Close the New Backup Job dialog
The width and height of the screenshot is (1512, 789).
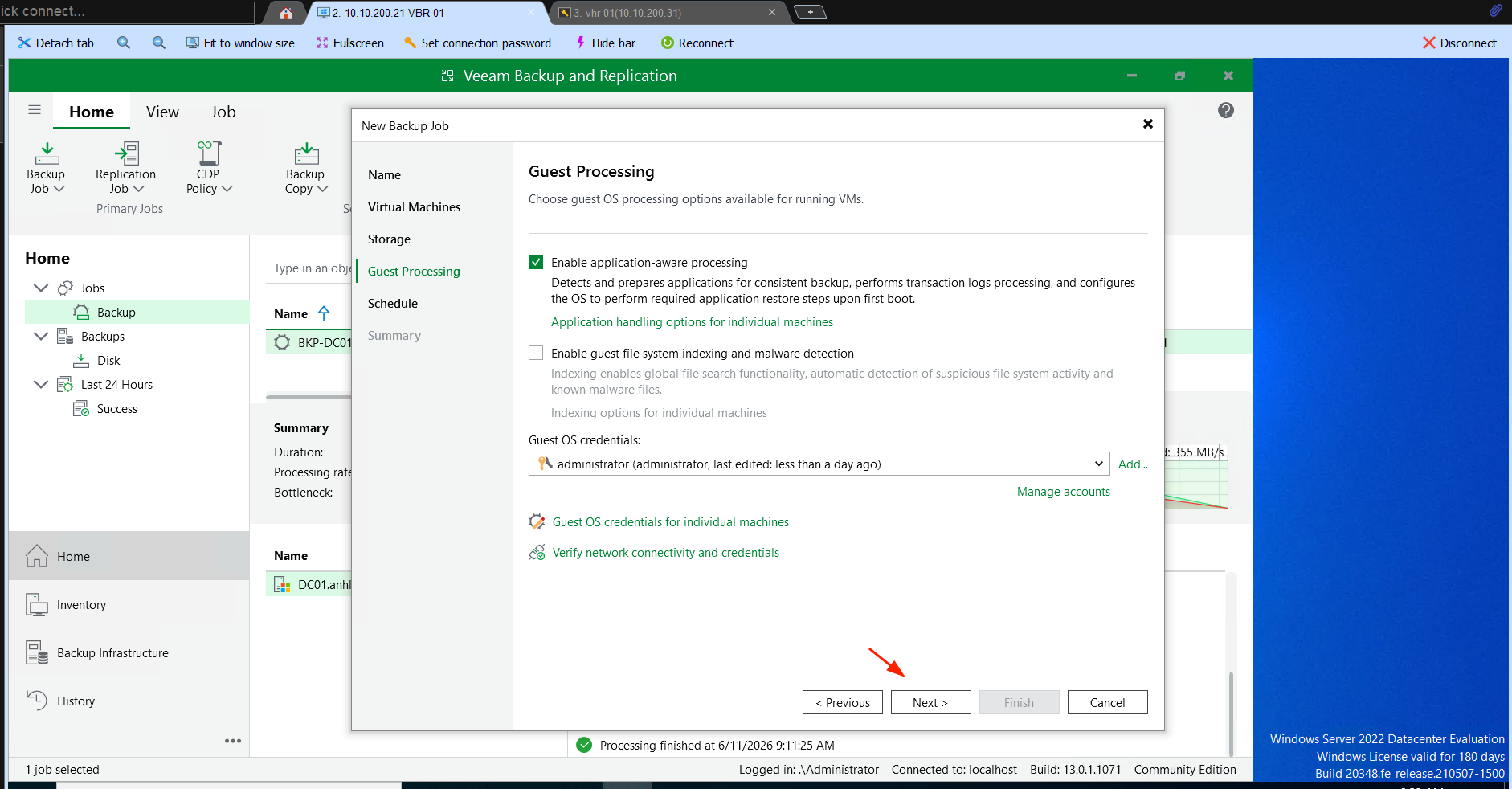point(1148,124)
